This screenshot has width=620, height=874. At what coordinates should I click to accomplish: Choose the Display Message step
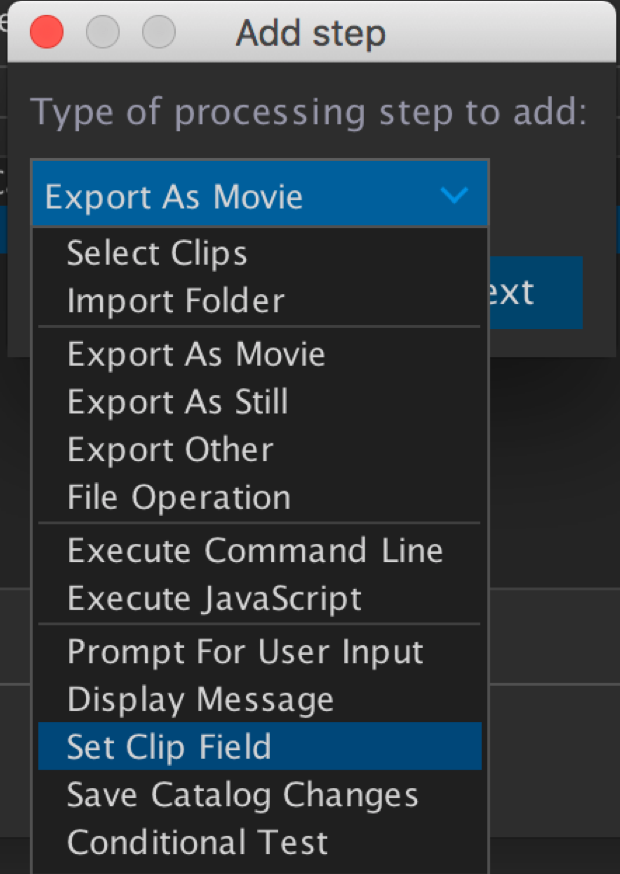click(200, 699)
